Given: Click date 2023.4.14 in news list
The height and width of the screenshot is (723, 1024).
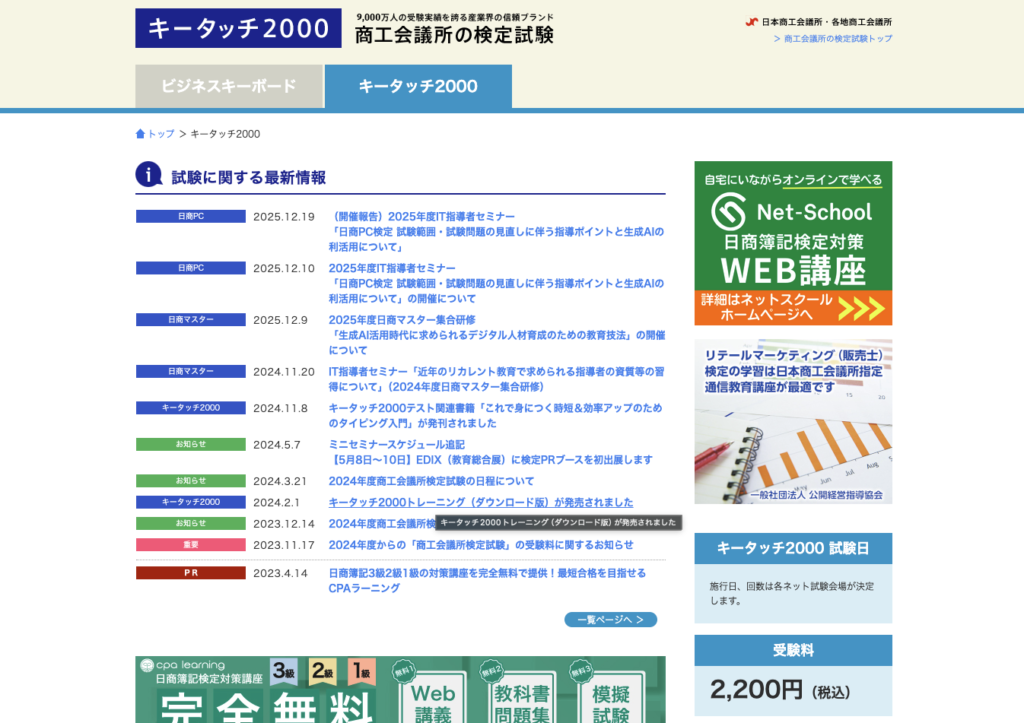Looking at the screenshot, I should (x=280, y=573).
